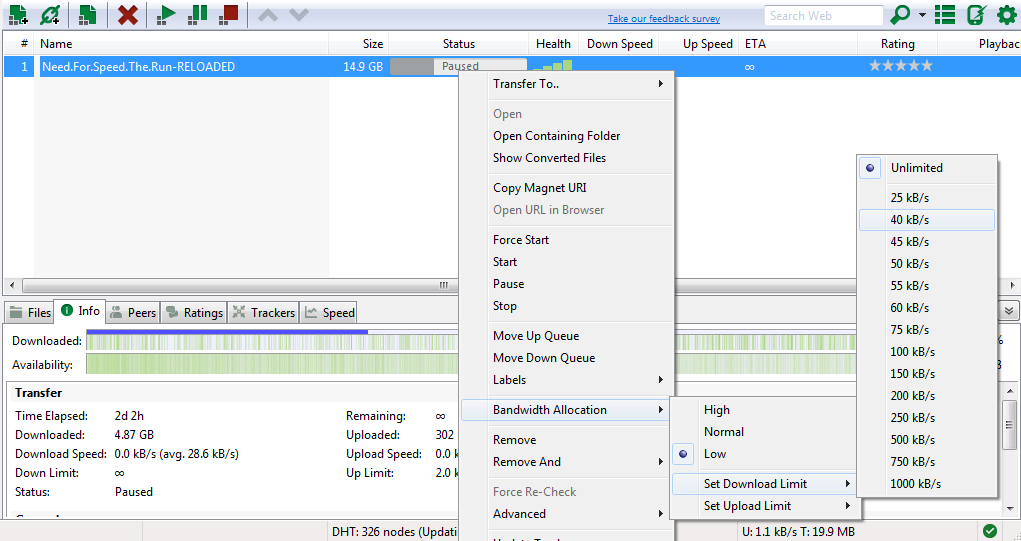Screen dimensions: 1021x541
Task: Sort by the Name column header
Action: pos(182,44)
